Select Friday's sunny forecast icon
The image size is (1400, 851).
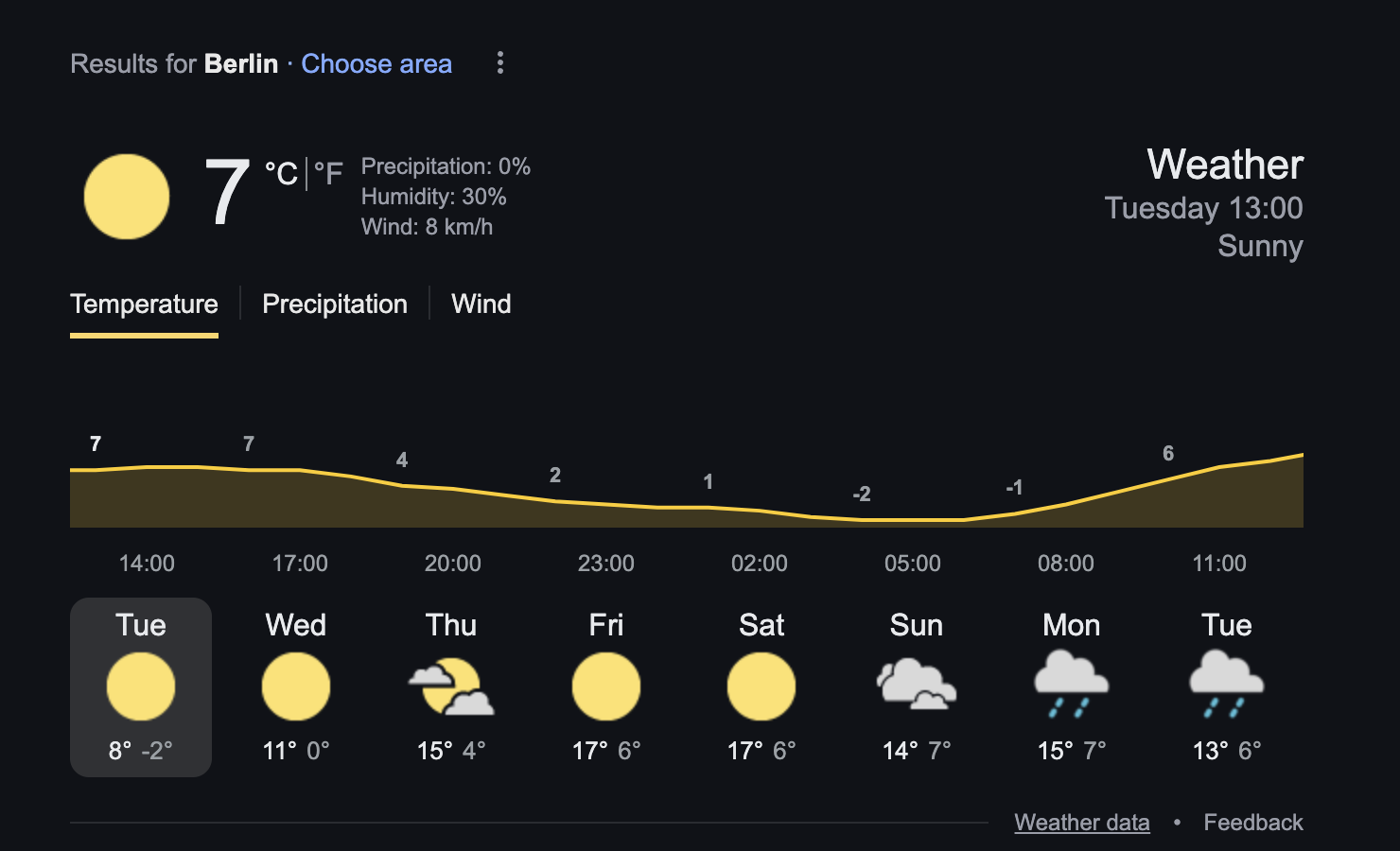(x=606, y=686)
